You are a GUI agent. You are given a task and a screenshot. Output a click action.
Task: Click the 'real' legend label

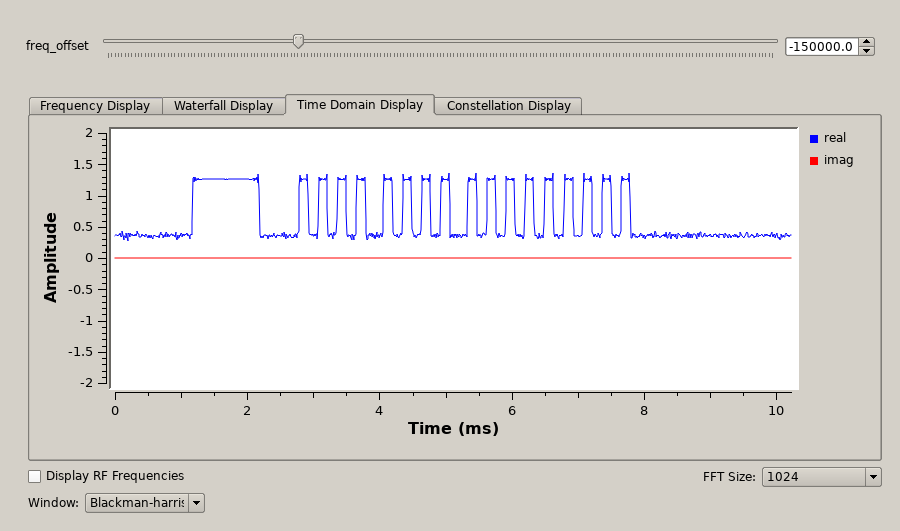tap(835, 138)
